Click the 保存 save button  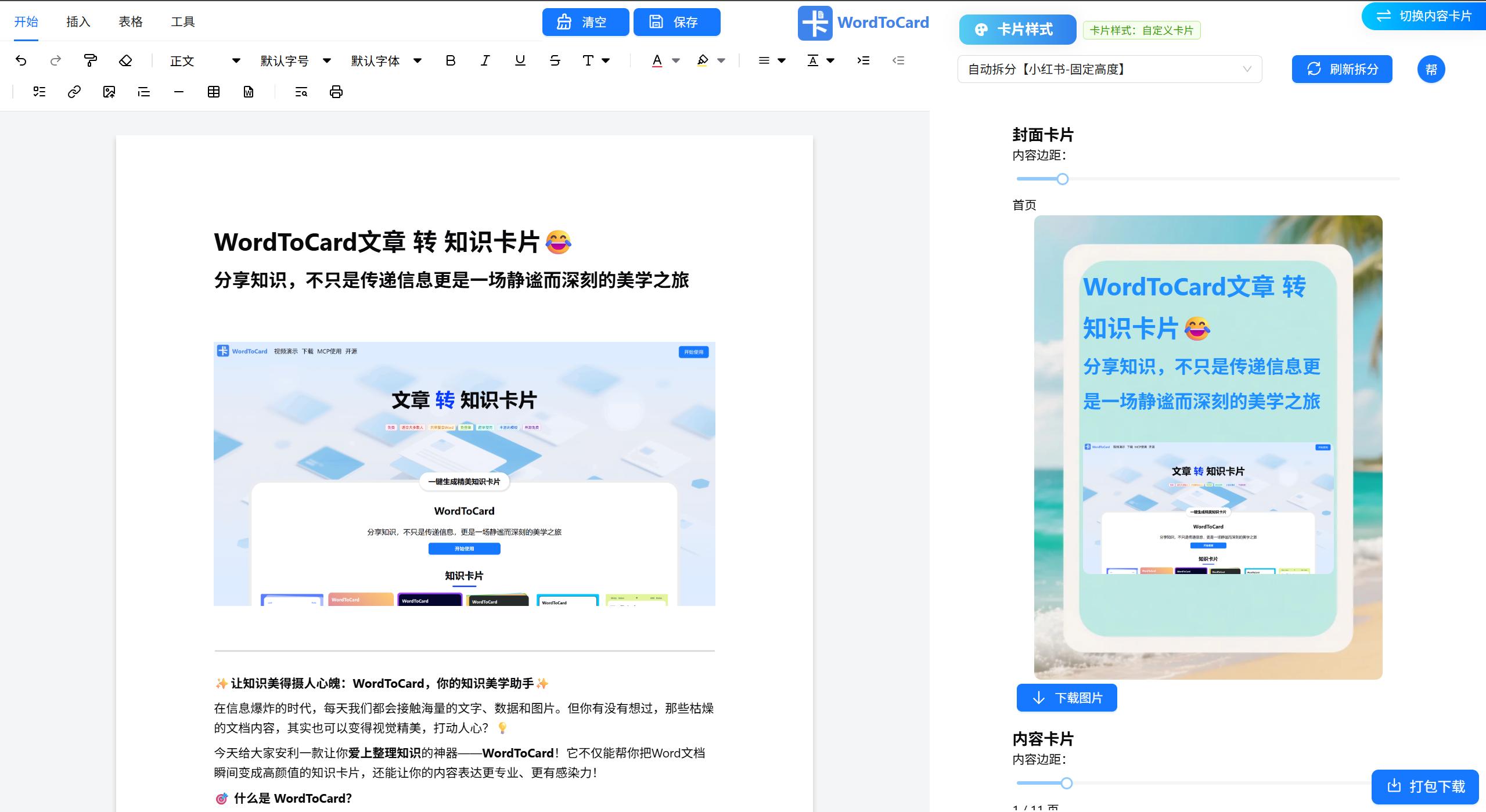pos(677,22)
